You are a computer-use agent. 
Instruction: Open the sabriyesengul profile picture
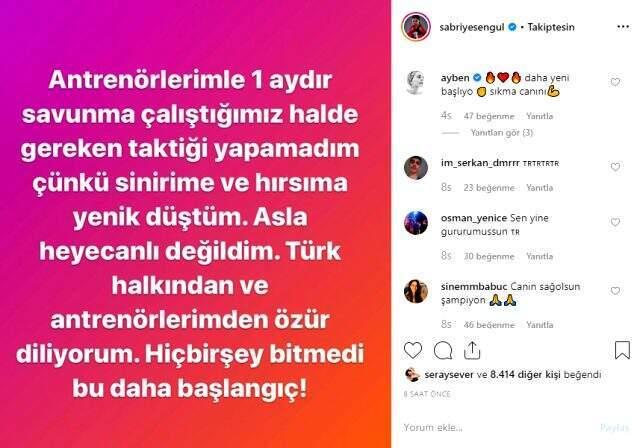[416, 27]
